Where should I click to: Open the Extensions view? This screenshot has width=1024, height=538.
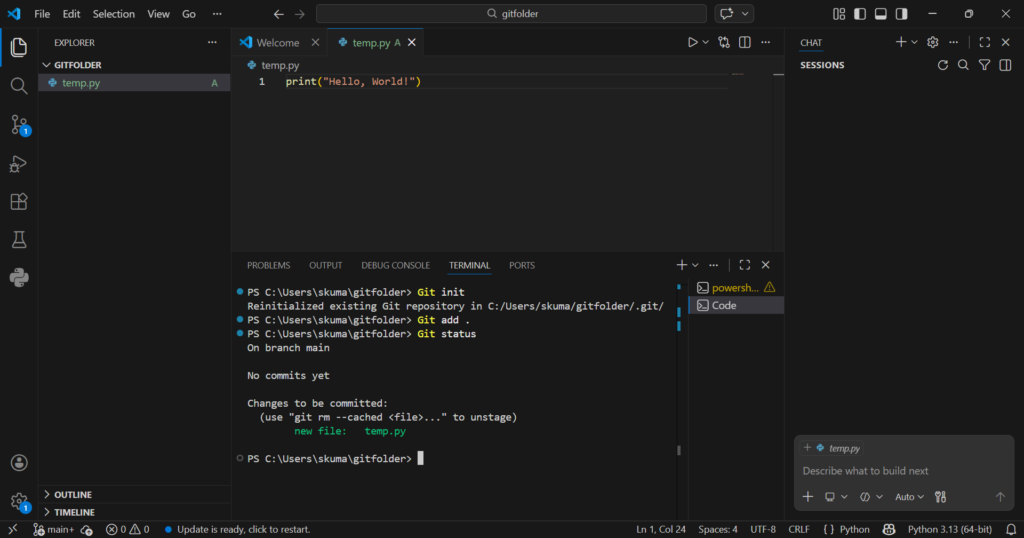(18, 201)
